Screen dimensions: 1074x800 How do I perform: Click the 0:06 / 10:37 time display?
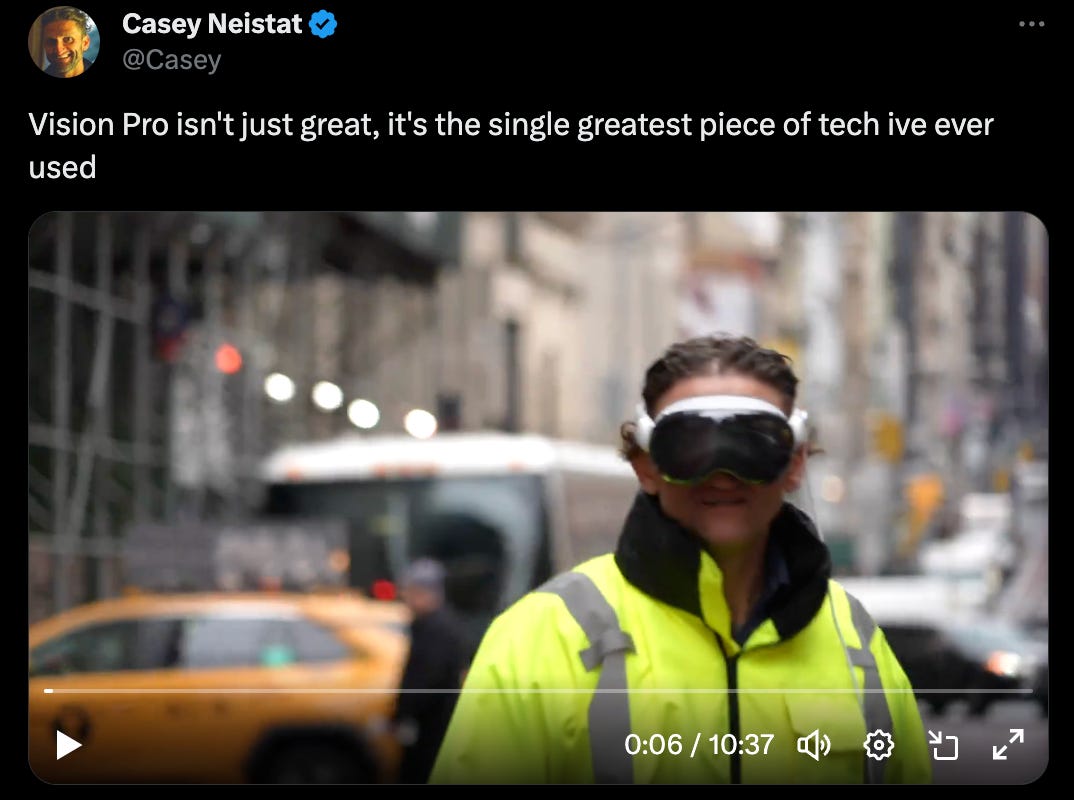(x=699, y=745)
